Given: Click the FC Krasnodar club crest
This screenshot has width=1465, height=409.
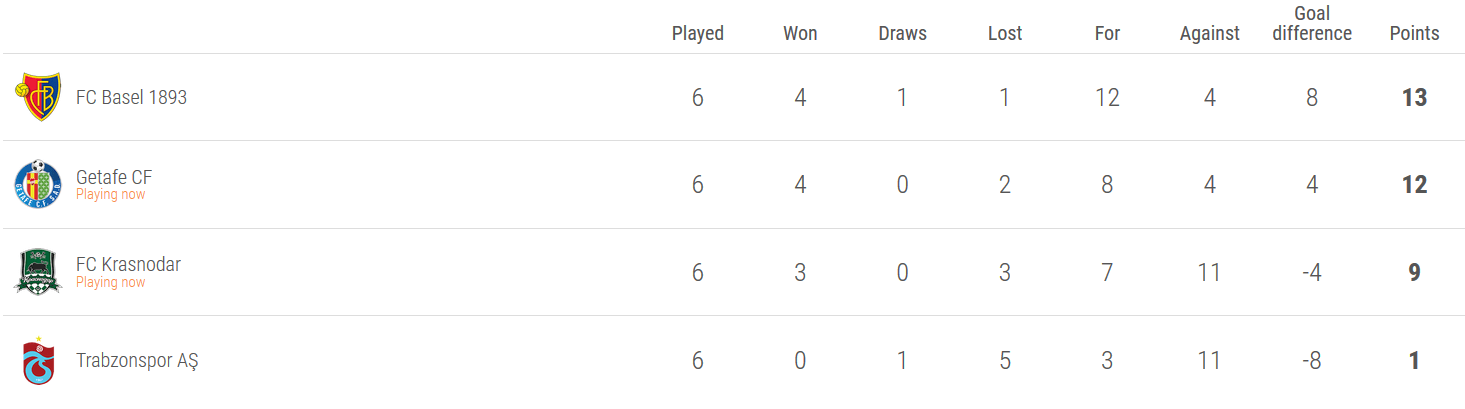Looking at the screenshot, I should (x=38, y=272).
